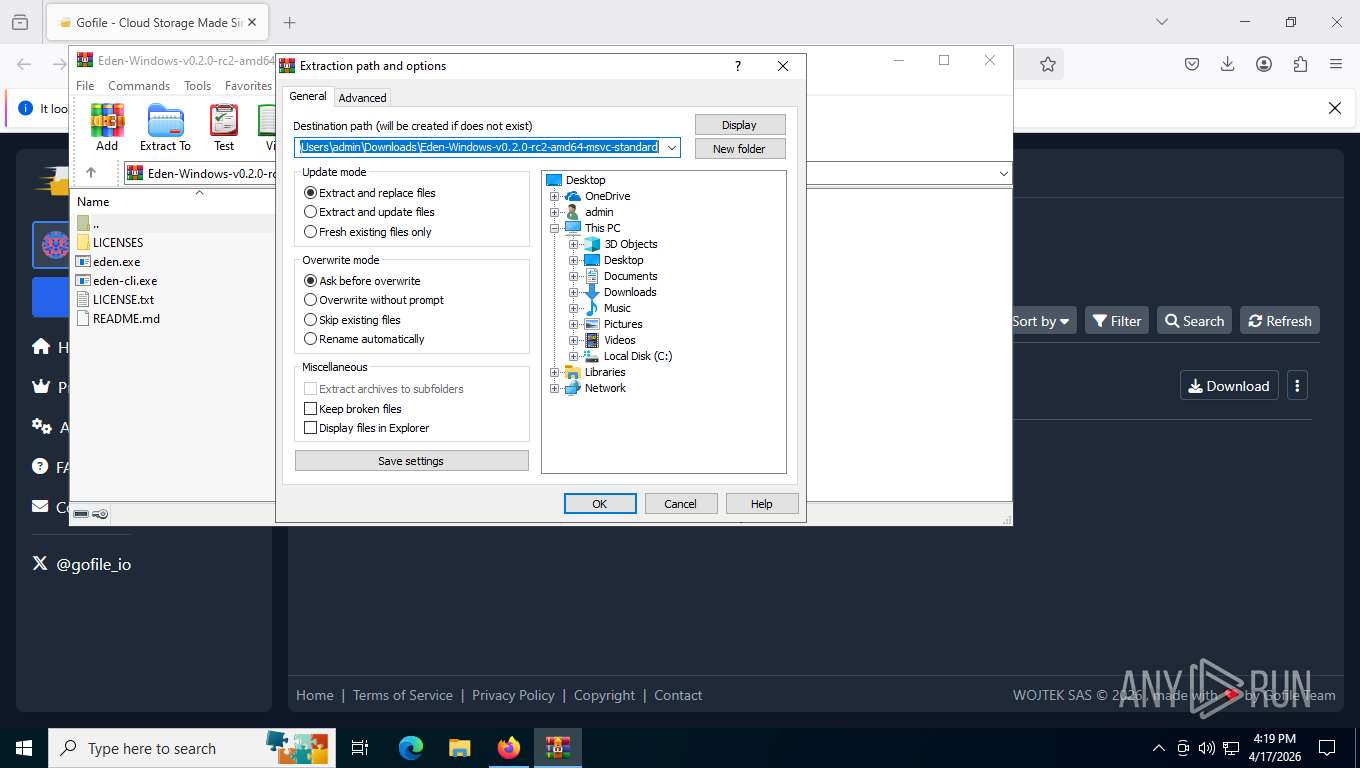Dismiss the notification bar with X
The width and height of the screenshot is (1360, 768).
click(1334, 108)
